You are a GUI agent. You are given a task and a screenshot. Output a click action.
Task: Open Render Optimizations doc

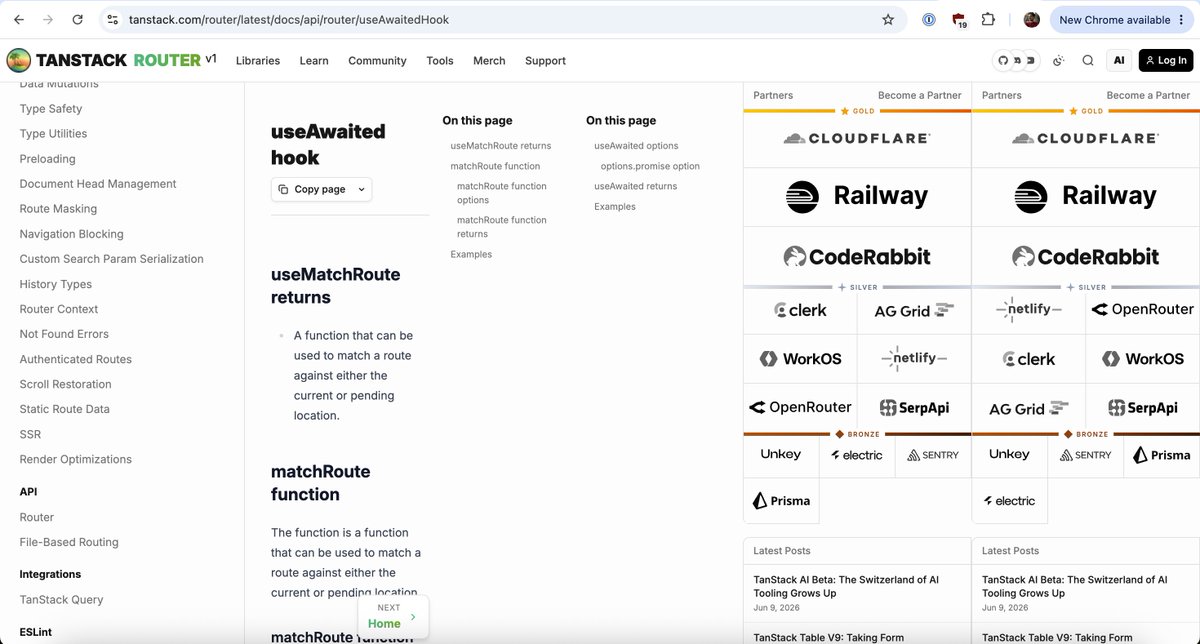76,459
